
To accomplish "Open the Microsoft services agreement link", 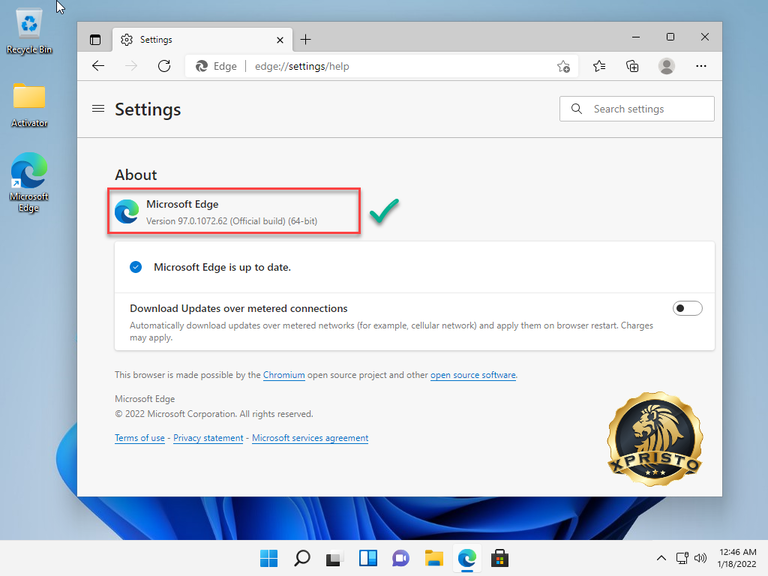I will (310, 438).
